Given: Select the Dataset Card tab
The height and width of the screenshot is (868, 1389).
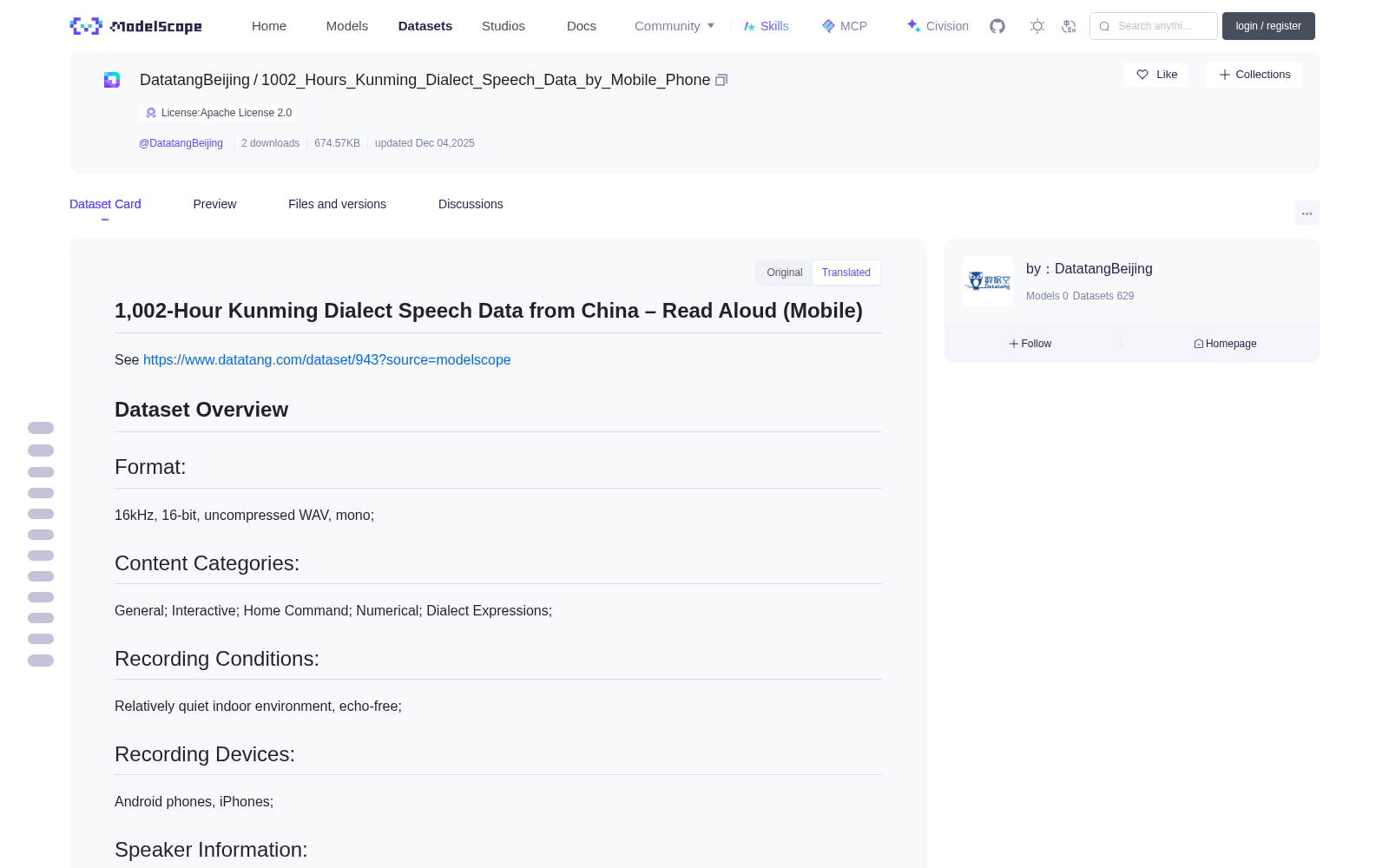Looking at the screenshot, I should coord(105,204).
